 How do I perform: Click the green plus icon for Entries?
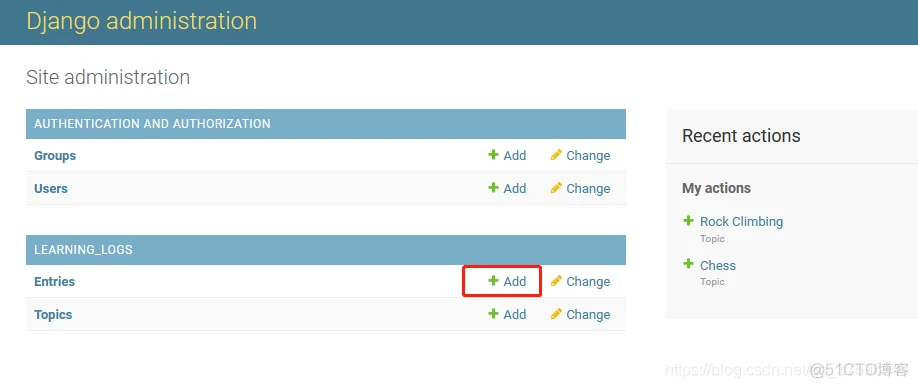[x=493, y=280]
